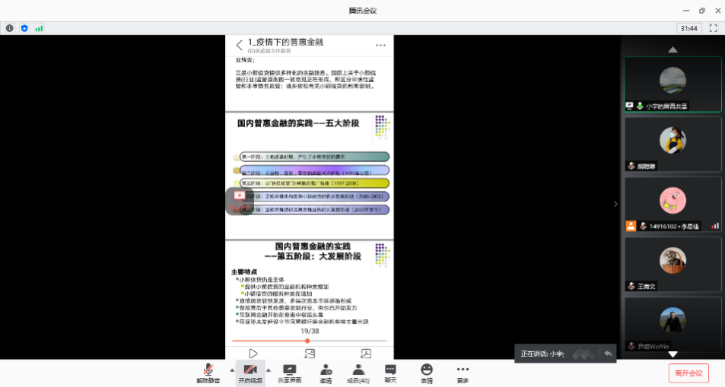Click the red Leave Meeting button

point(688,373)
